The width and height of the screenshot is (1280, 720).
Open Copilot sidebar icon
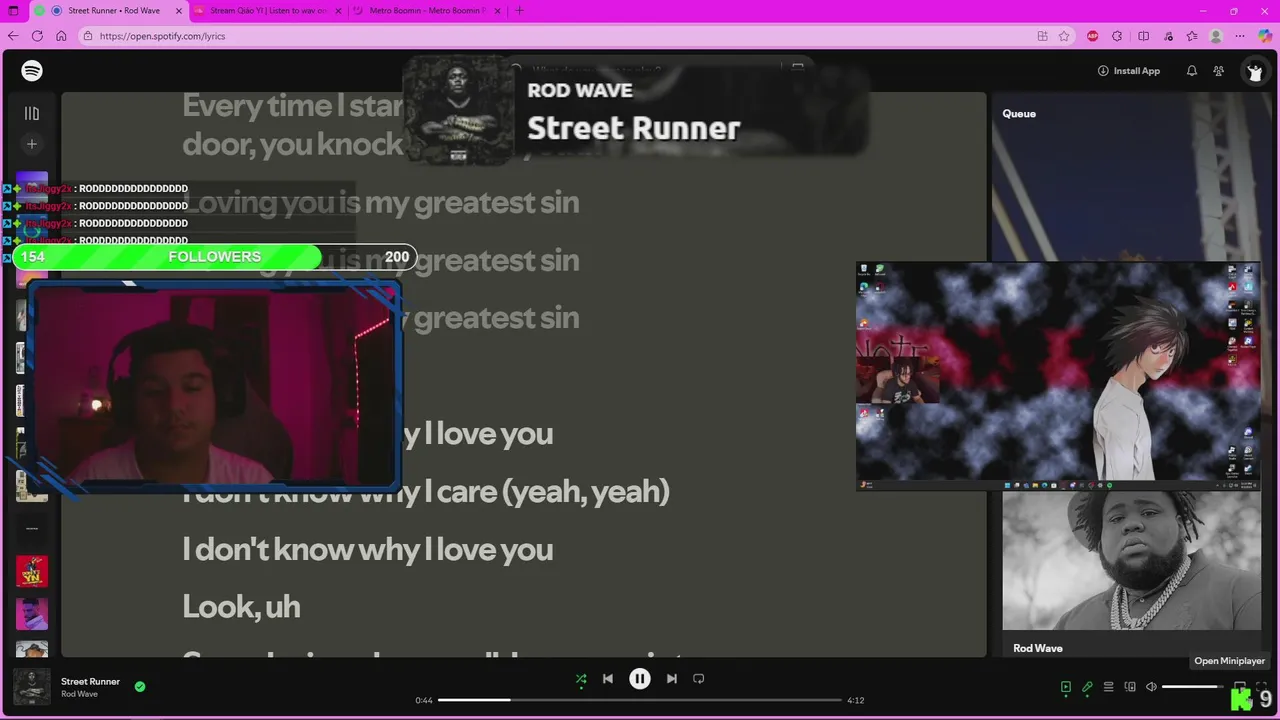click(x=1266, y=36)
